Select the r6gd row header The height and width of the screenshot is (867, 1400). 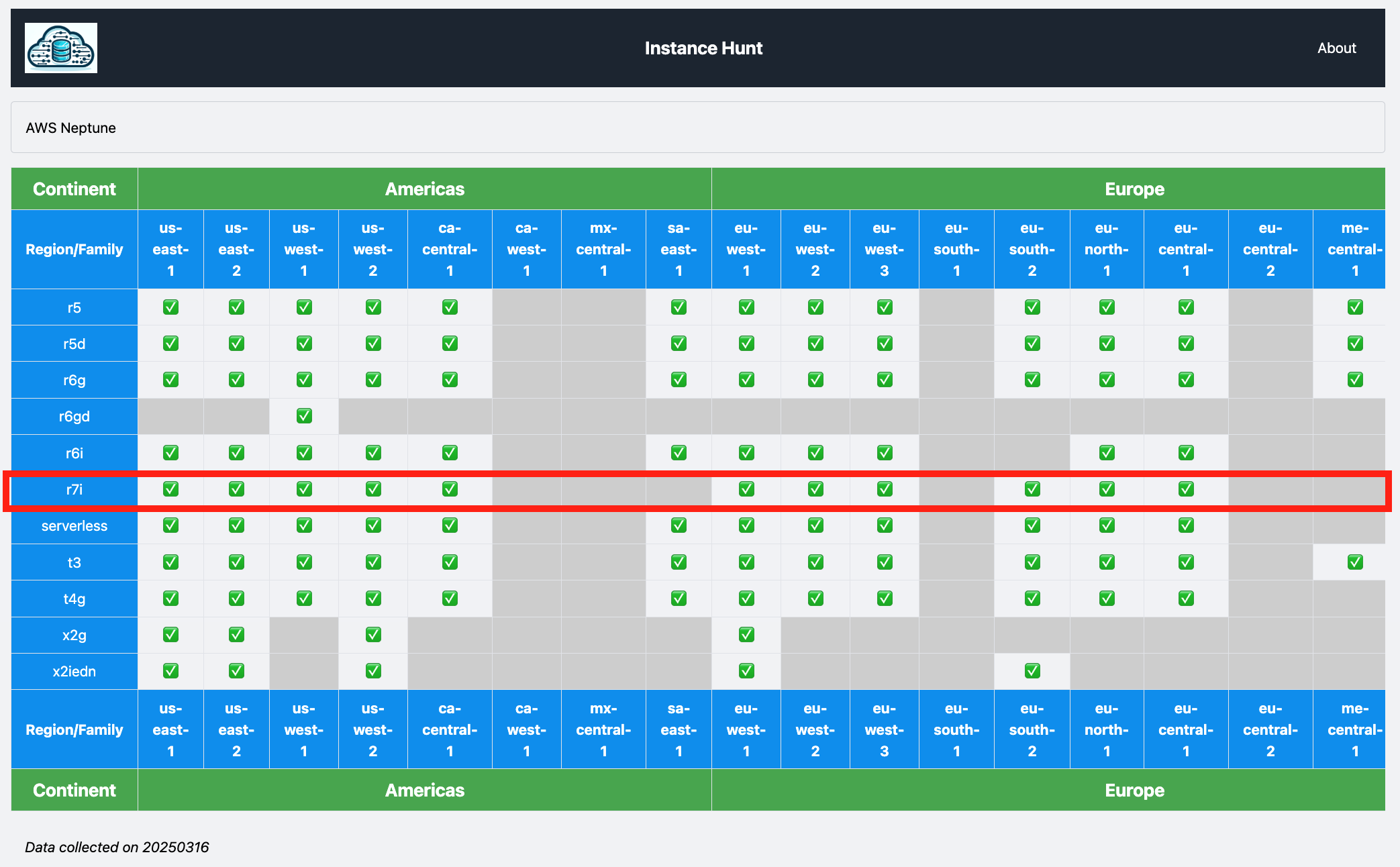74,416
